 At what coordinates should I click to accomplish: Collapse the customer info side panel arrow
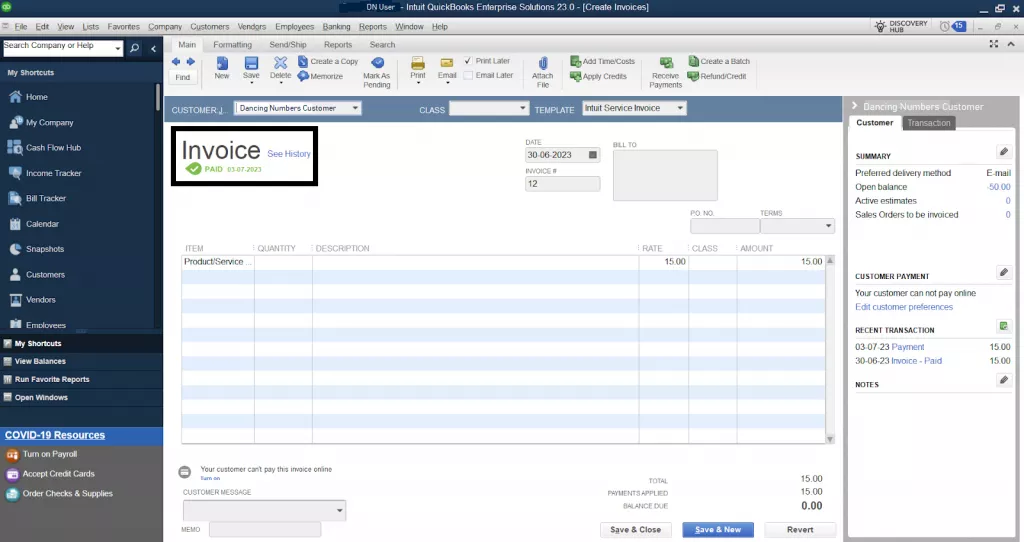tap(854, 106)
